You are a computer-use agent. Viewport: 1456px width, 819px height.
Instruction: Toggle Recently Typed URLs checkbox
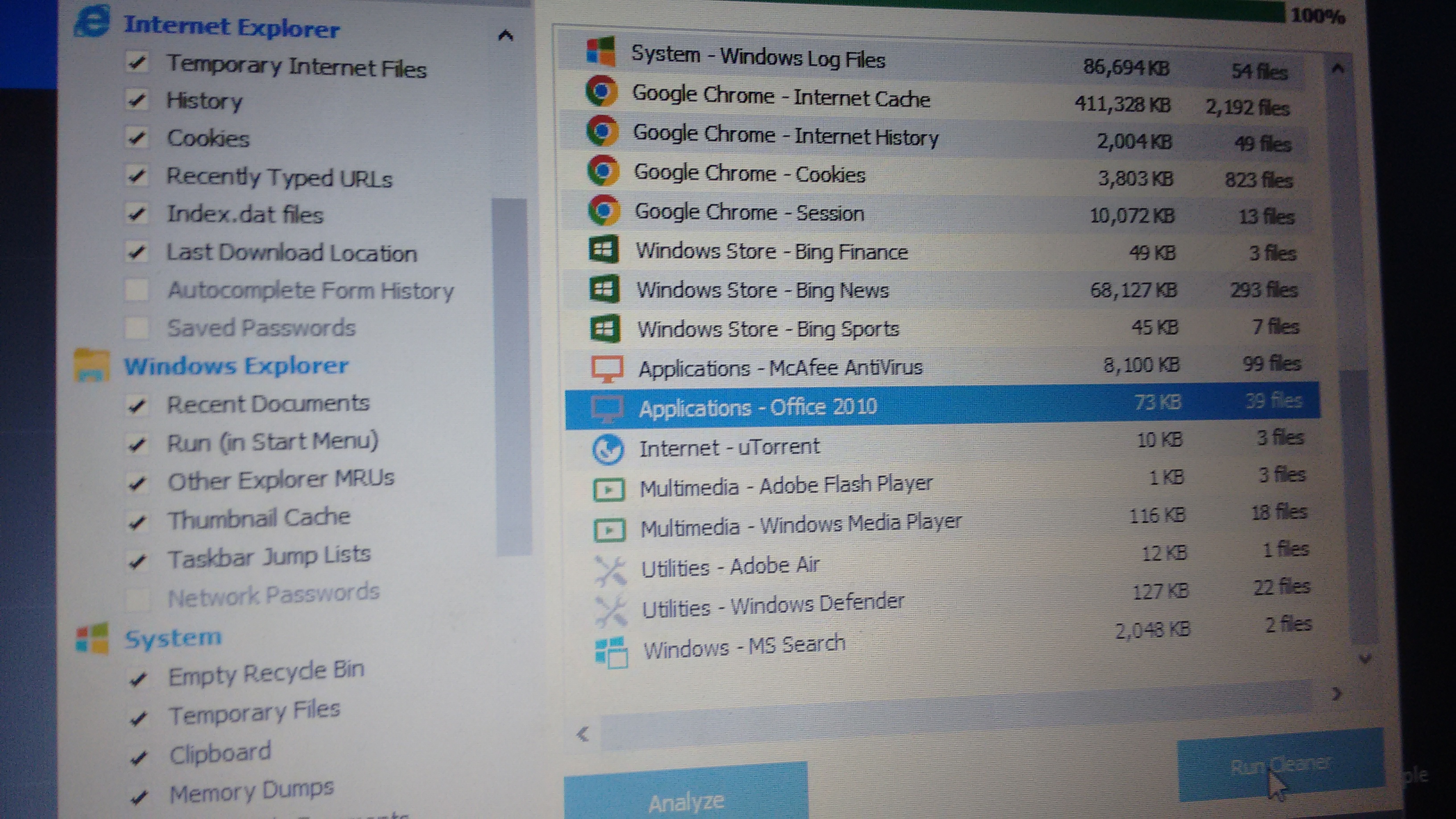coord(137,176)
